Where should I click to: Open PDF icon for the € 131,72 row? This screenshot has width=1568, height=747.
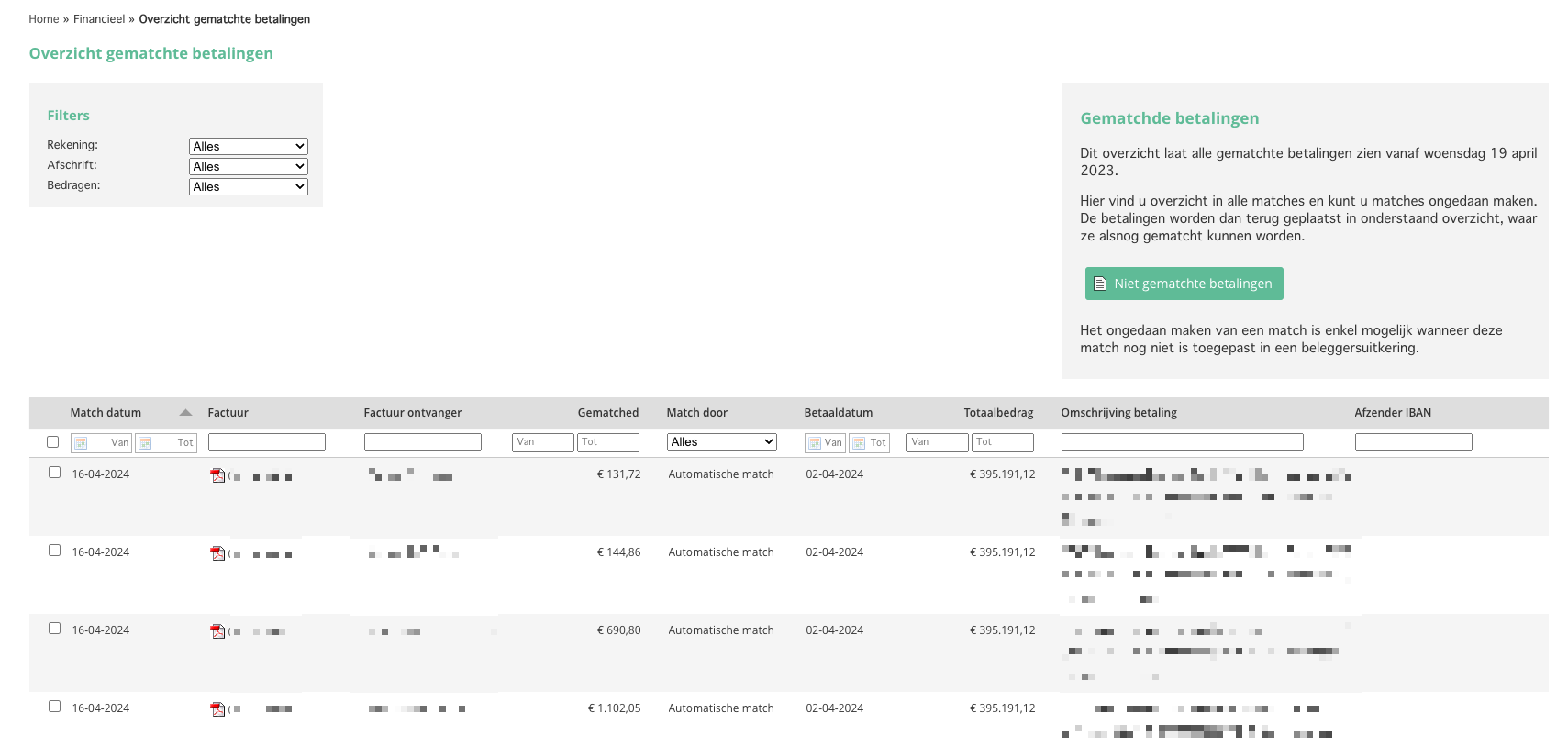point(217,475)
